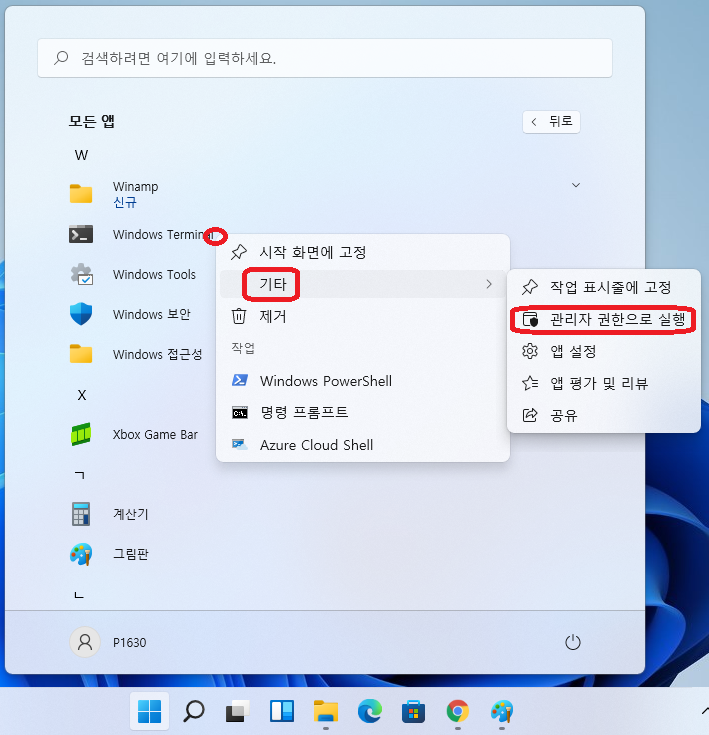Click the search box 검색하려면 여기에 입력하세요
This screenshot has width=709, height=735.
[x=325, y=58]
